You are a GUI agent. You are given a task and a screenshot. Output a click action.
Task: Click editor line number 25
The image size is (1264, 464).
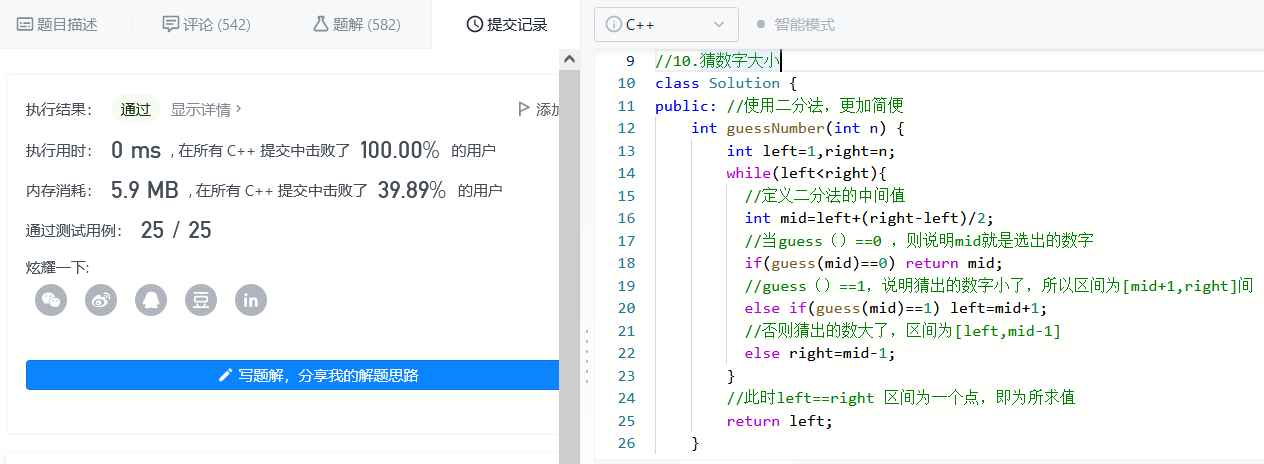click(627, 421)
